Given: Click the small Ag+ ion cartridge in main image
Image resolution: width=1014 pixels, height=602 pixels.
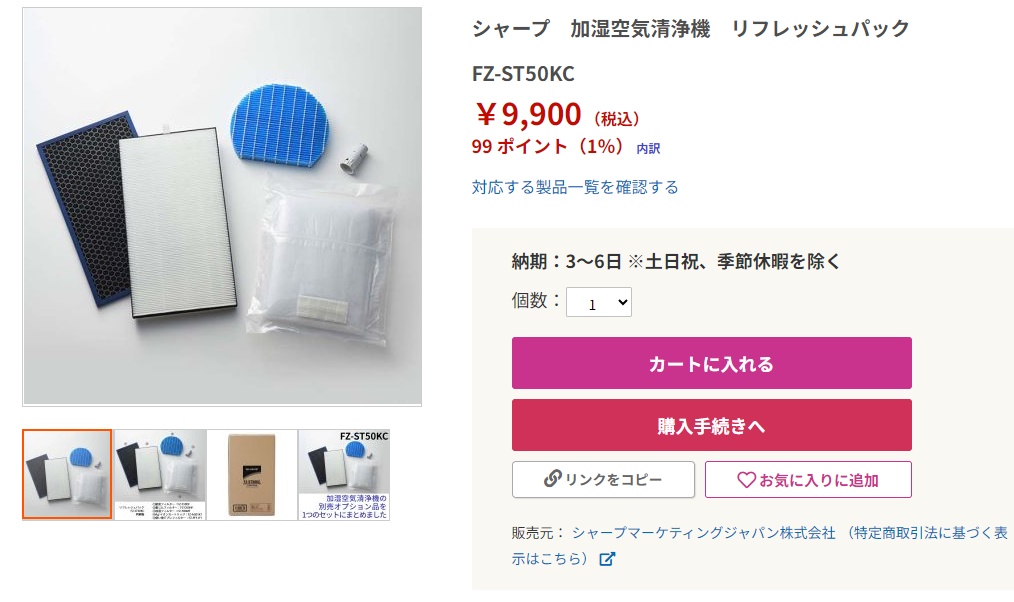Looking at the screenshot, I should pyautogui.click(x=354, y=159).
